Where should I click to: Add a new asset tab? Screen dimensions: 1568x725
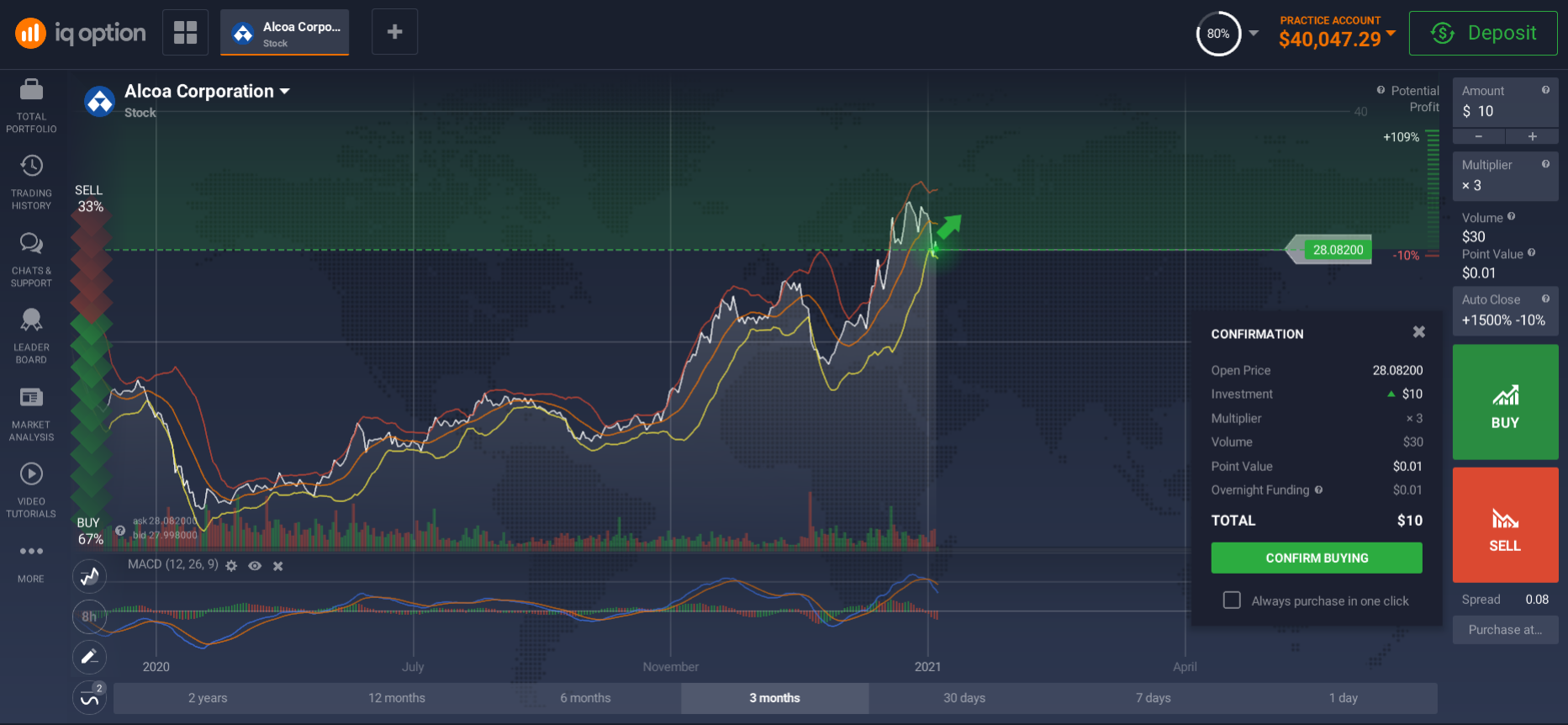394,32
